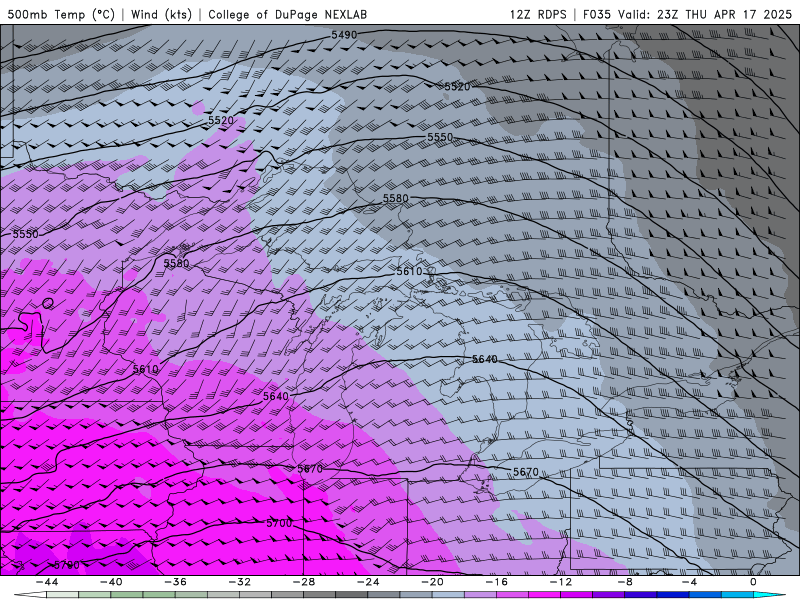Image resolution: width=800 pixels, height=600 pixels.
Task: Click the -16 colorbar tick label
Action: click(x=497, y=582)
